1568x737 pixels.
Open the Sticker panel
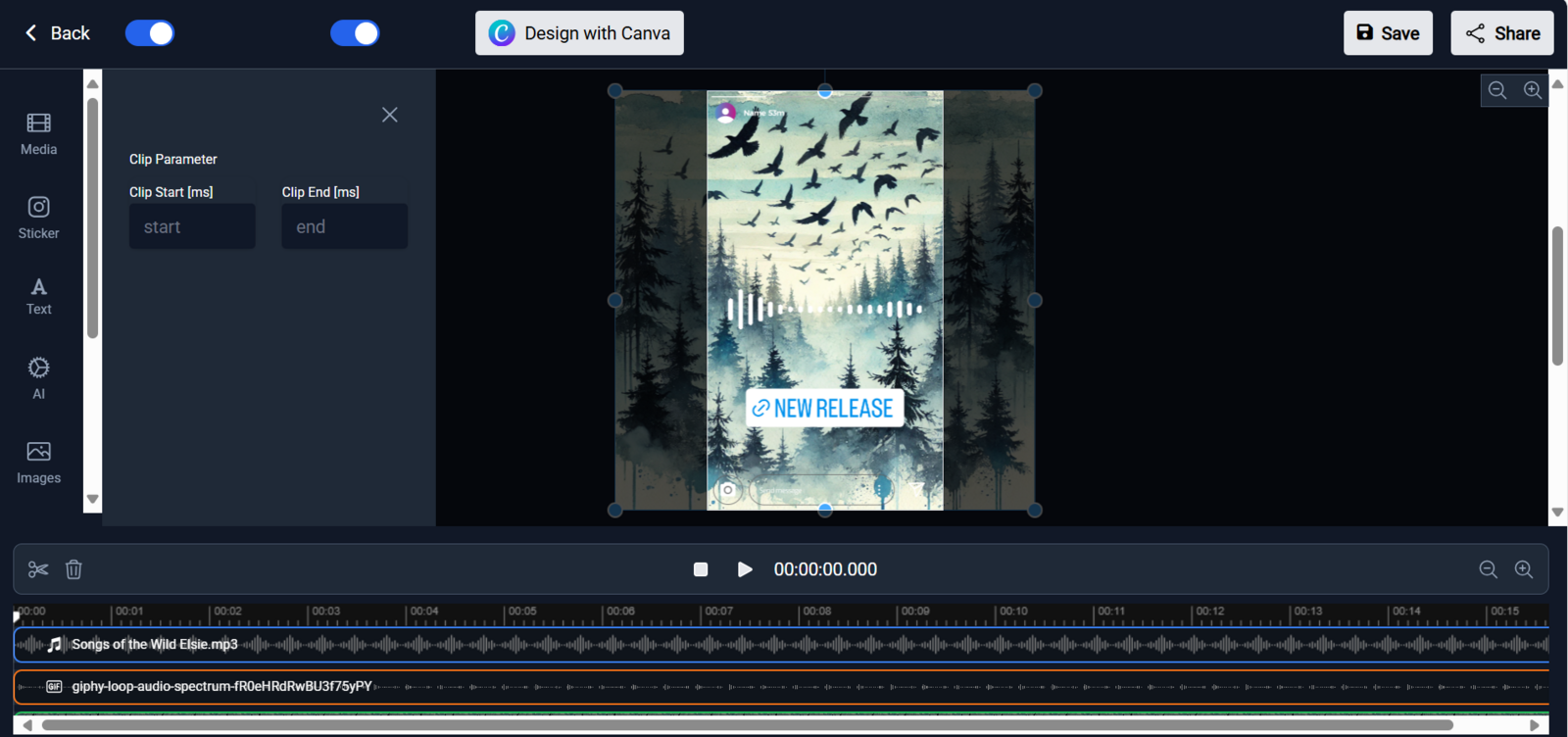tap(39, 218)
